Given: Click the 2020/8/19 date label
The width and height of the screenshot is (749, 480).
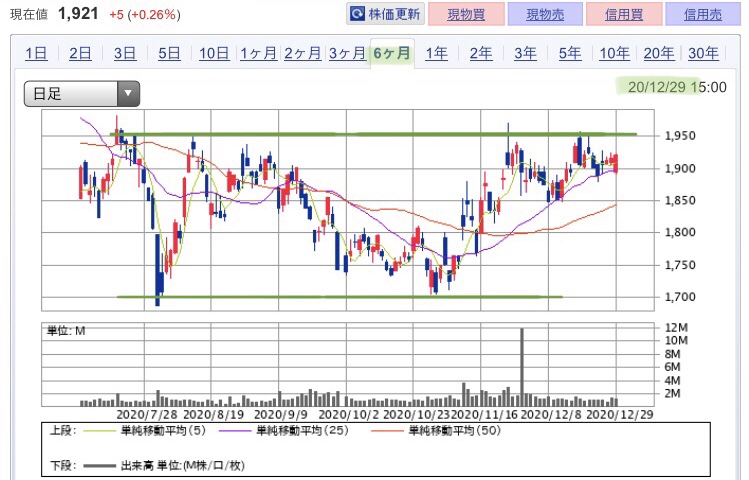Looking at the screenshot, I should 214,414.
